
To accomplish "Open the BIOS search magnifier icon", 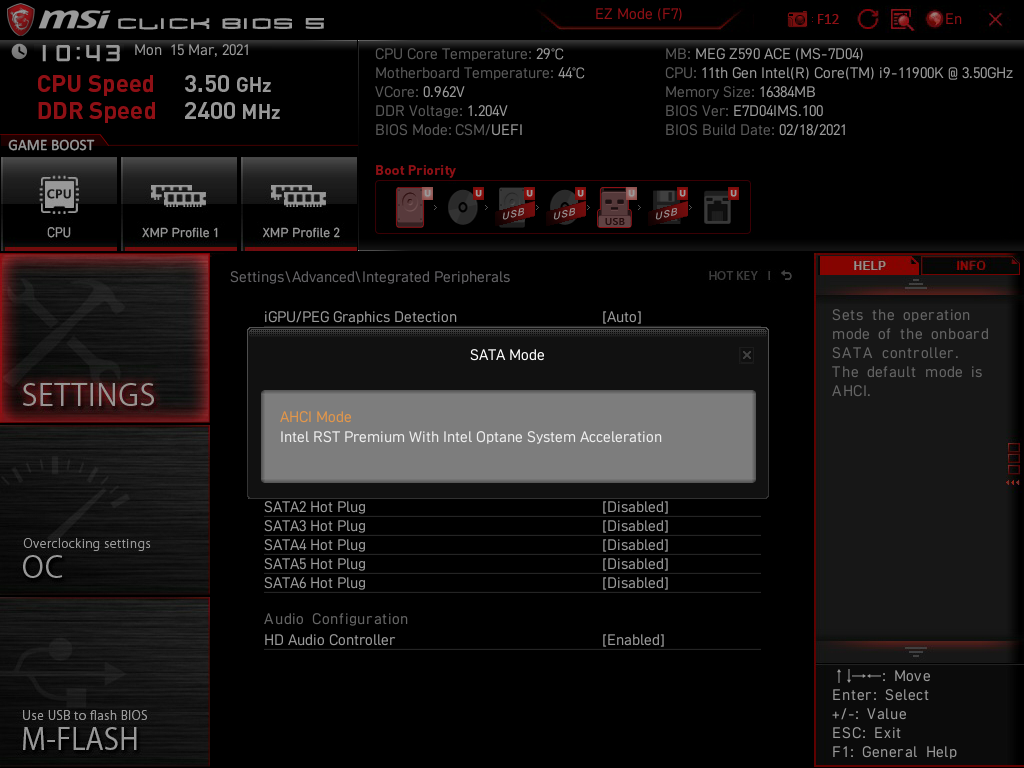I will pos(902,19).
